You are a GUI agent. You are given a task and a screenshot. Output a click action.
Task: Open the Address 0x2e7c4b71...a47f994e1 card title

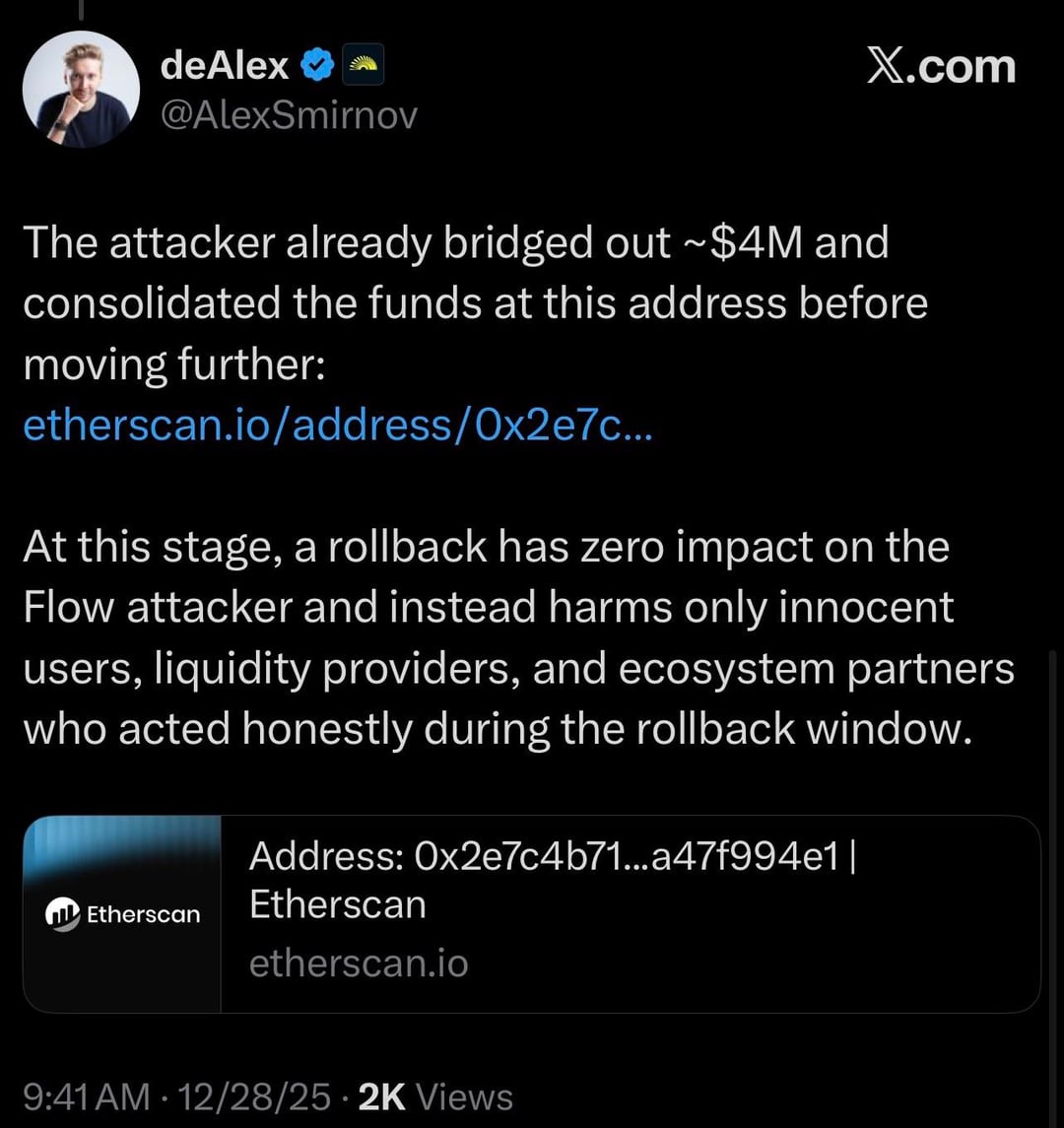[552, 855]
